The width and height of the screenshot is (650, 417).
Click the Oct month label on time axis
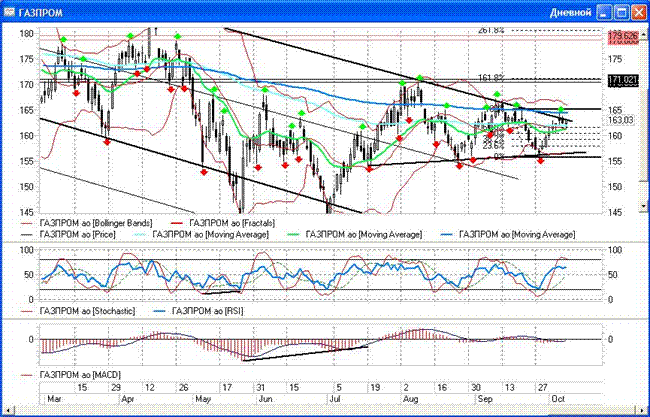pyautogui.click(x=558, y=399)
